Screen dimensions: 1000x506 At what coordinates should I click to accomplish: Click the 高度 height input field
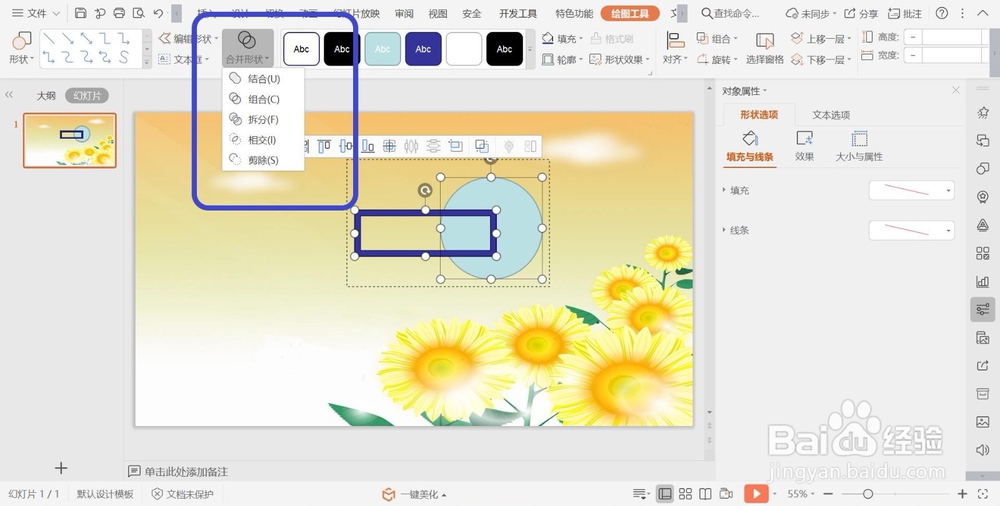coord(954,37)
